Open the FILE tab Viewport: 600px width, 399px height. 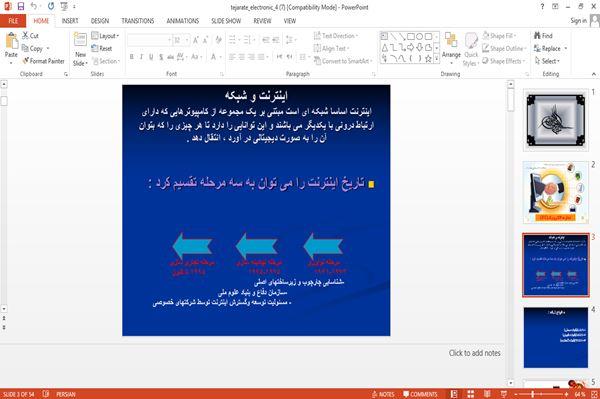13,21
